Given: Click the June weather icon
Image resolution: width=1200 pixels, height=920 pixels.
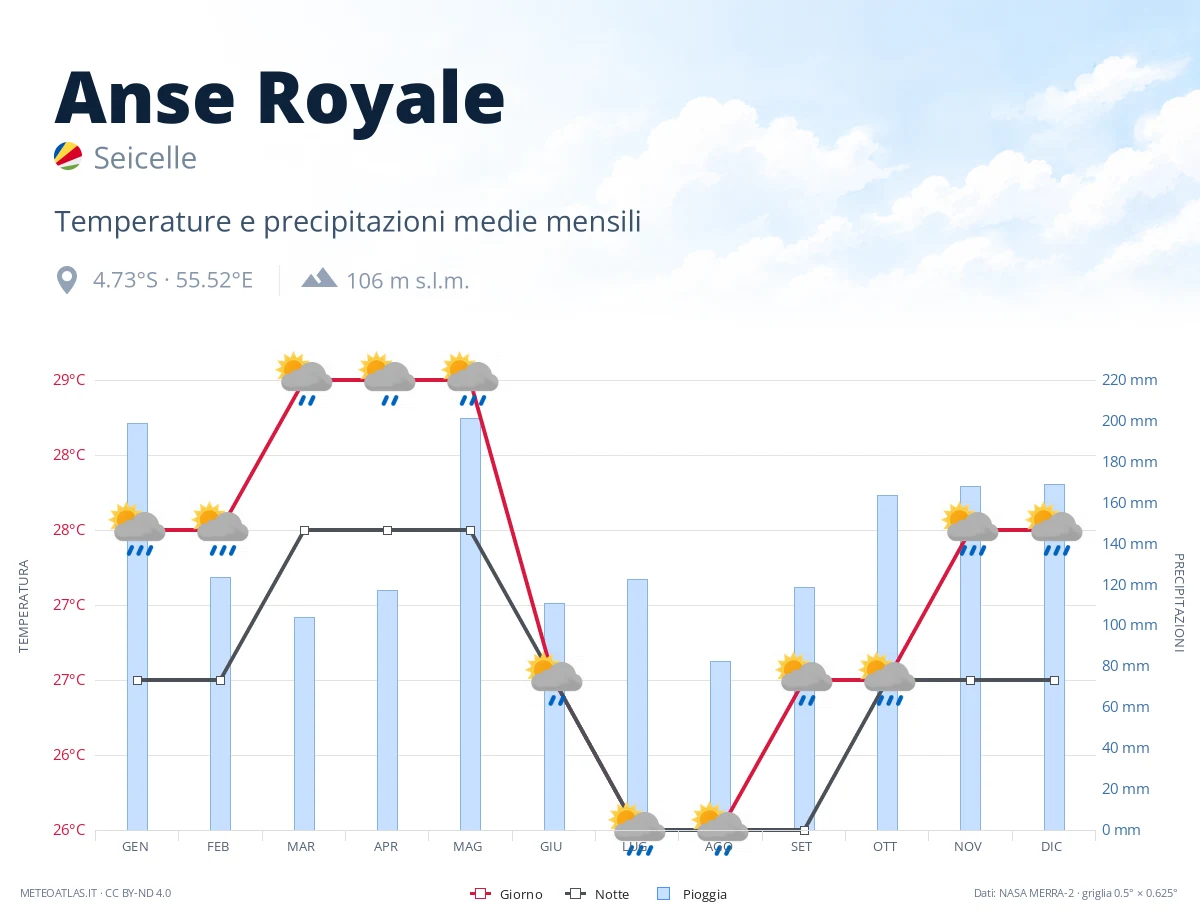Looking at the screenshot, I should click(555, 680).
